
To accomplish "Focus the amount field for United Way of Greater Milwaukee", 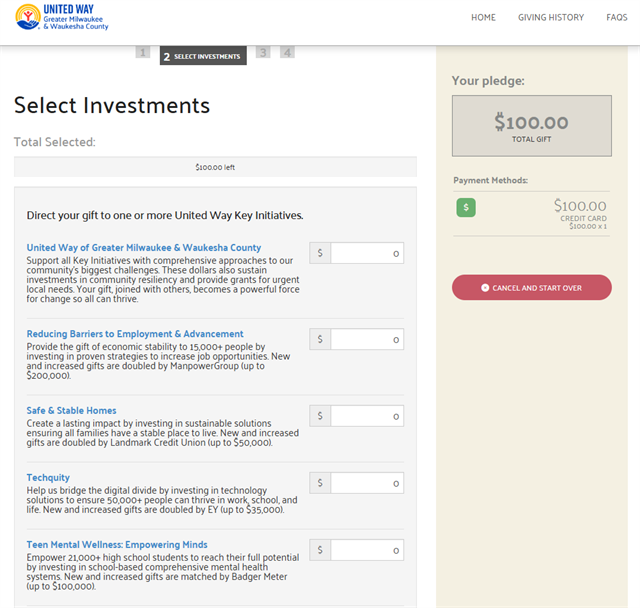I will point(367,253).
